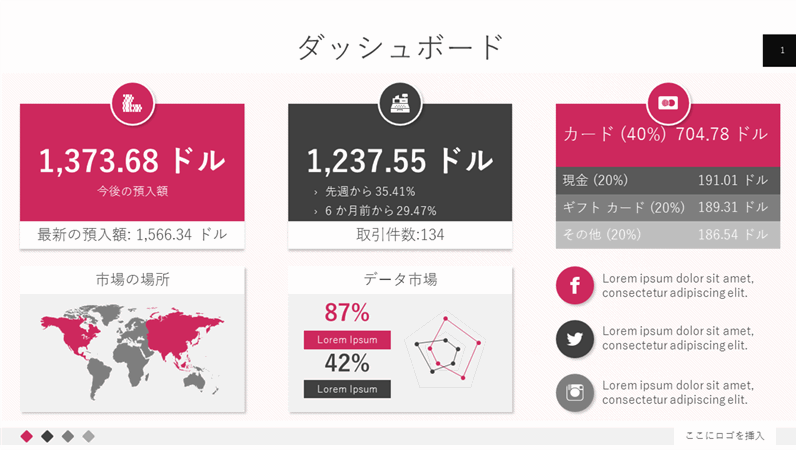Select the 現金 (20%) row

click(667, 181)
